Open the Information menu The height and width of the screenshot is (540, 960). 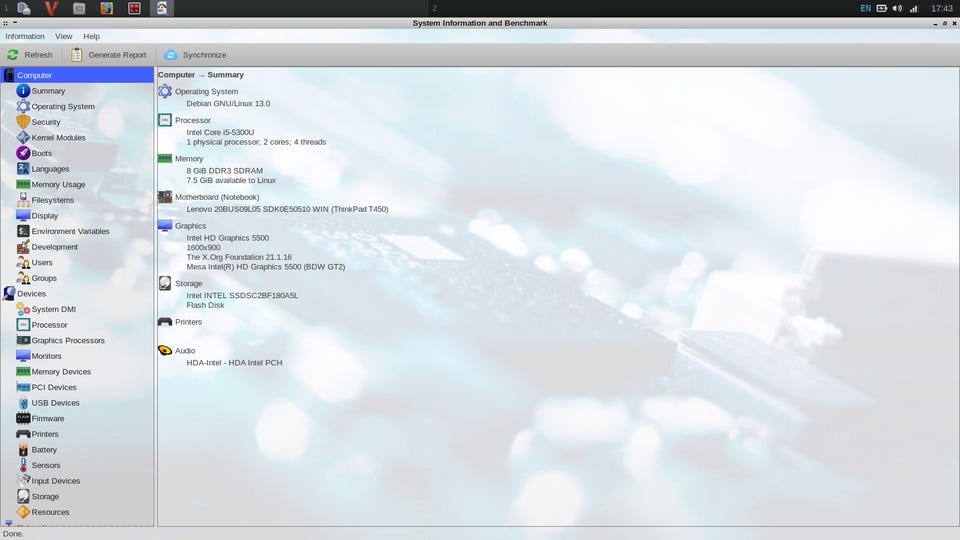point(25,36)
